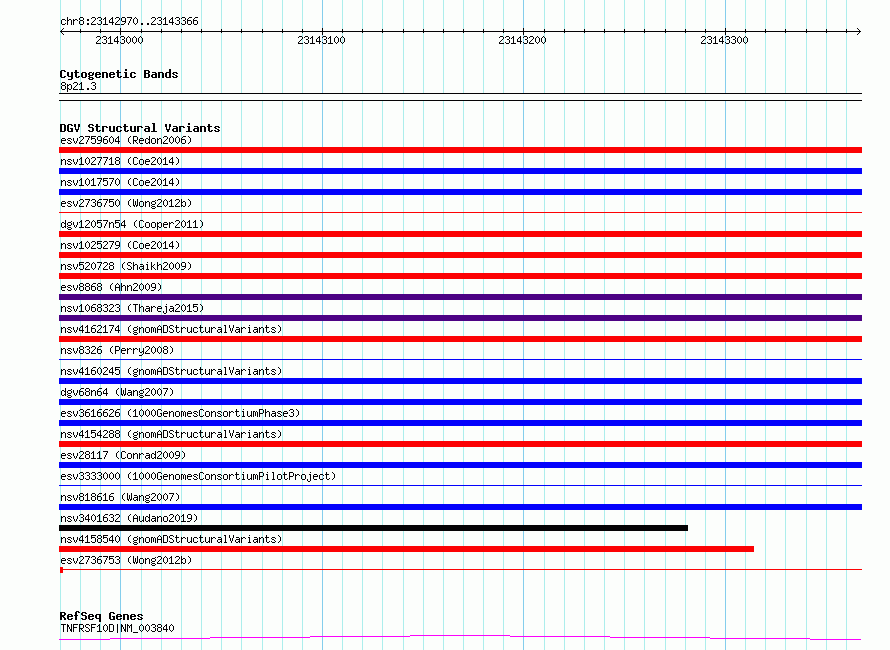Viewport: 890px width, 650px height.
Task: Click the blue bar under nsv818616
Action: (x=460, y=507)
